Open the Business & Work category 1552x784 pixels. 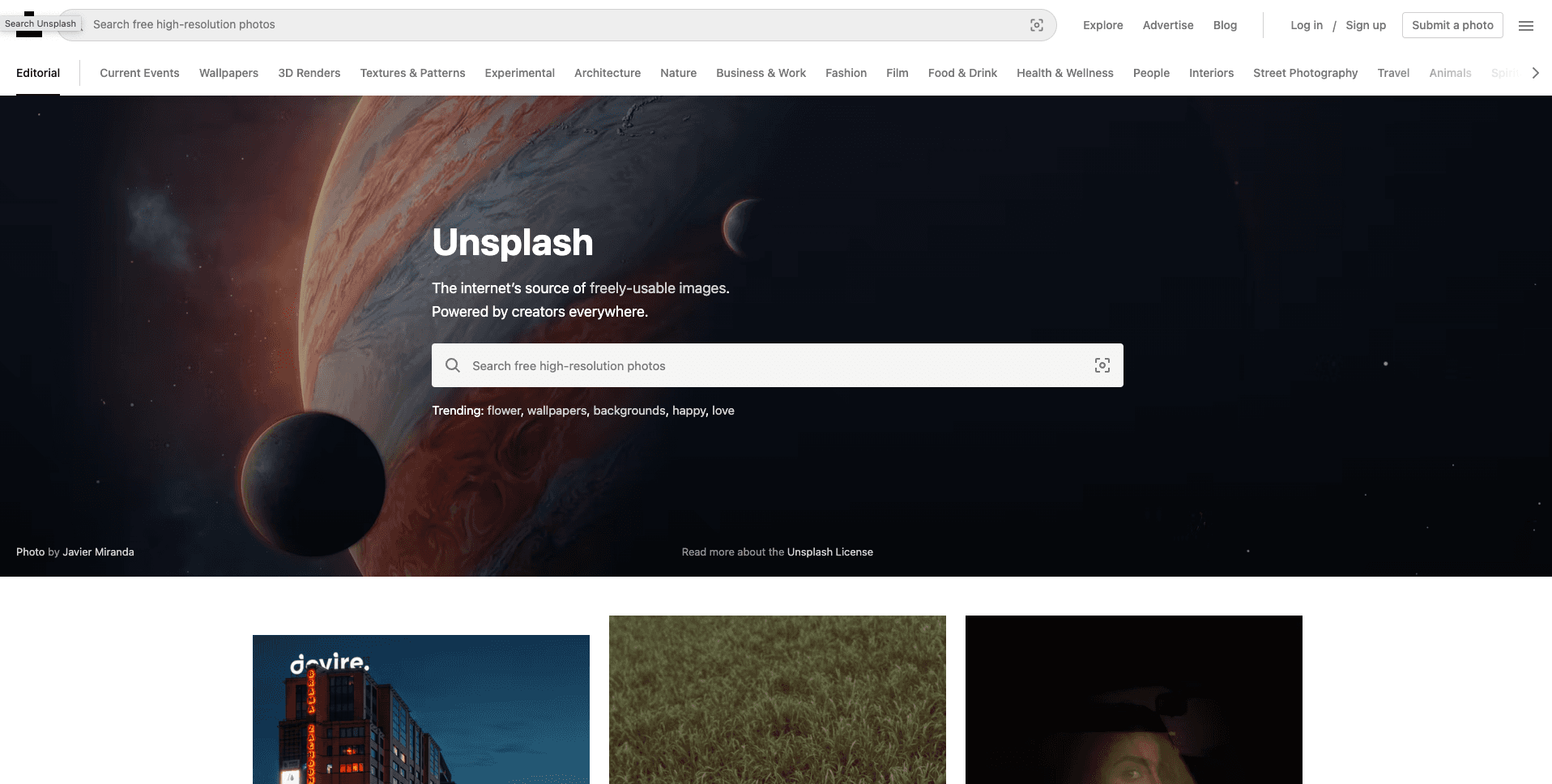tap(761, 73)
